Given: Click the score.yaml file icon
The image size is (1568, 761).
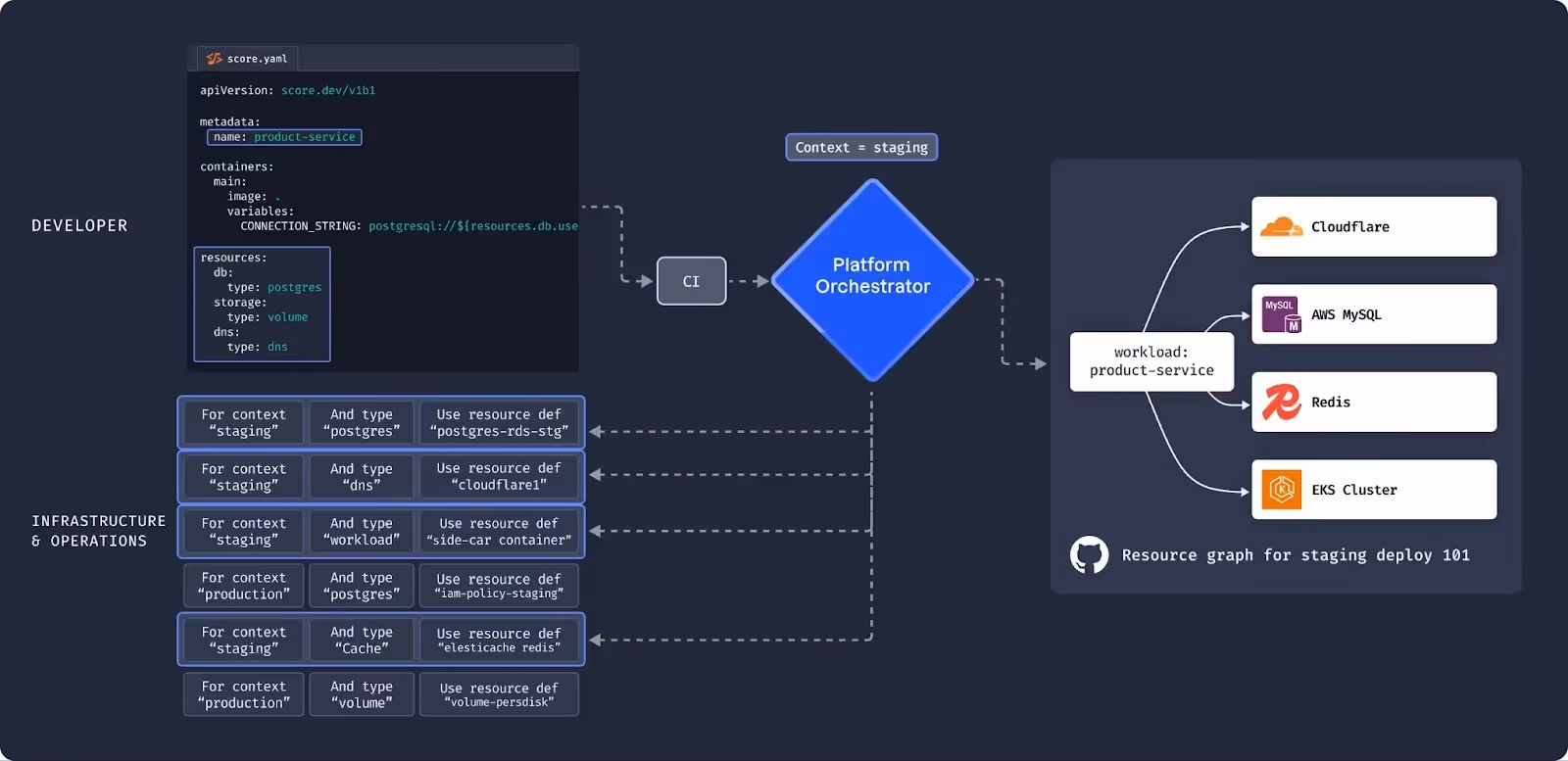Looking at the screenshot, I should tap(215, 59).
